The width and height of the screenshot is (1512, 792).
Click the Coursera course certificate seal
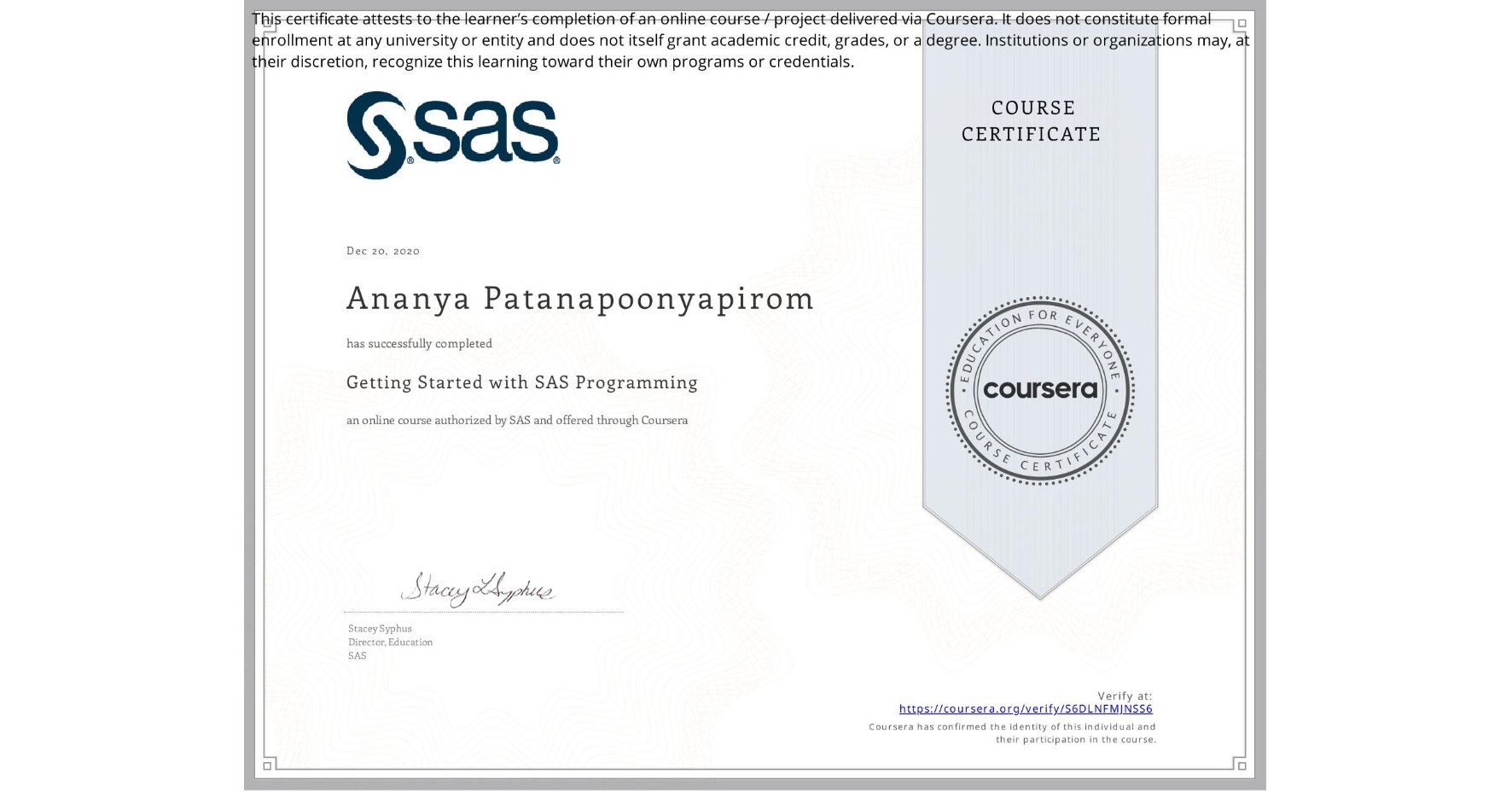point(1039,391)
